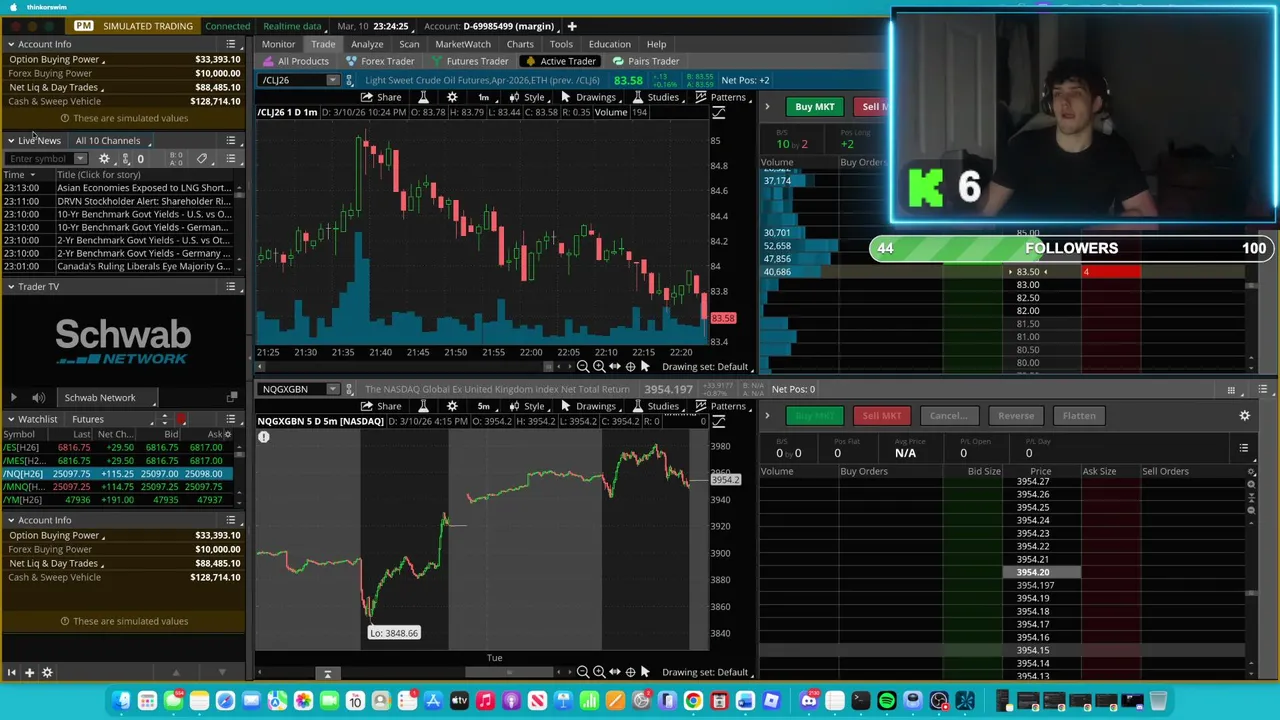Open the Share menu on crude oil chart
Screen dimensions: 1280x720
[x=381, y=97]
